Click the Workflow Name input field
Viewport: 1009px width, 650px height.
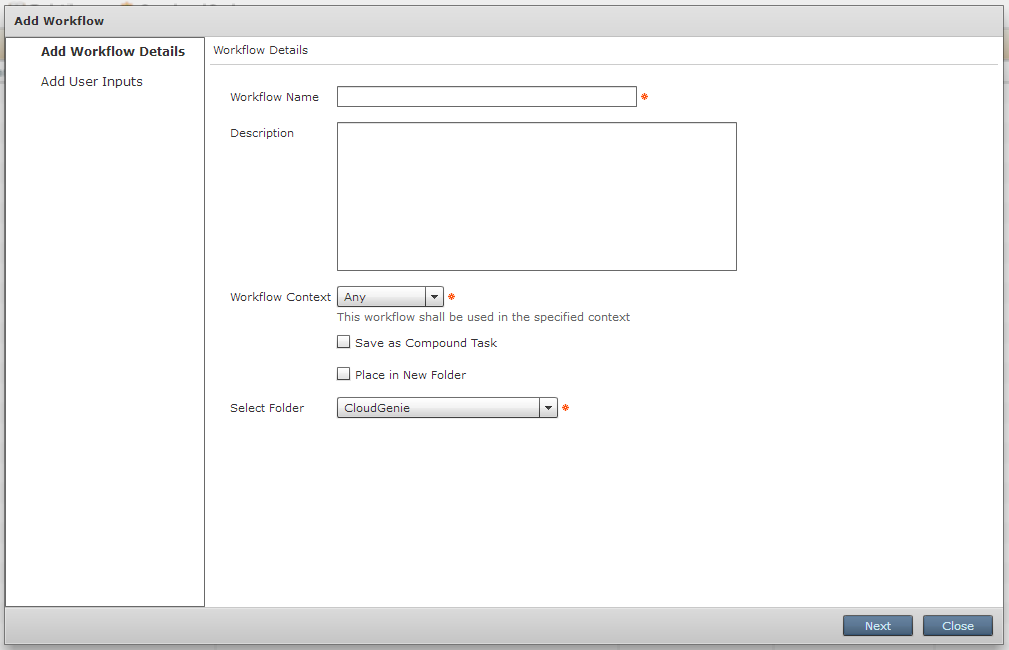click(x=486, y=96)
